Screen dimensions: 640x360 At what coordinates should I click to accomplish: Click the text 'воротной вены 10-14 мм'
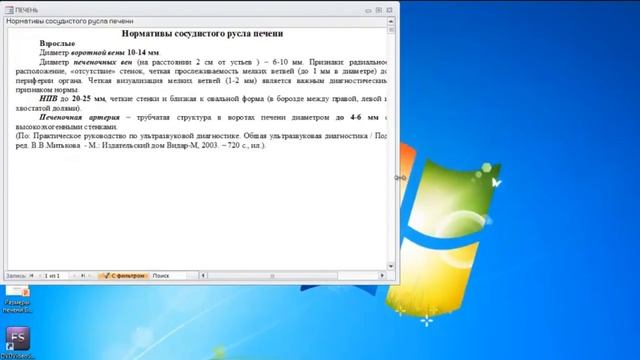pos(115,53)
